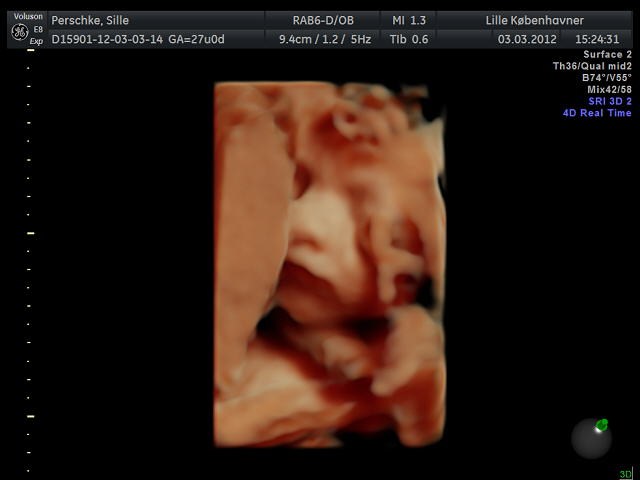Select the Surface 2 render mode label
640x480 pixels.
(607, 54)
